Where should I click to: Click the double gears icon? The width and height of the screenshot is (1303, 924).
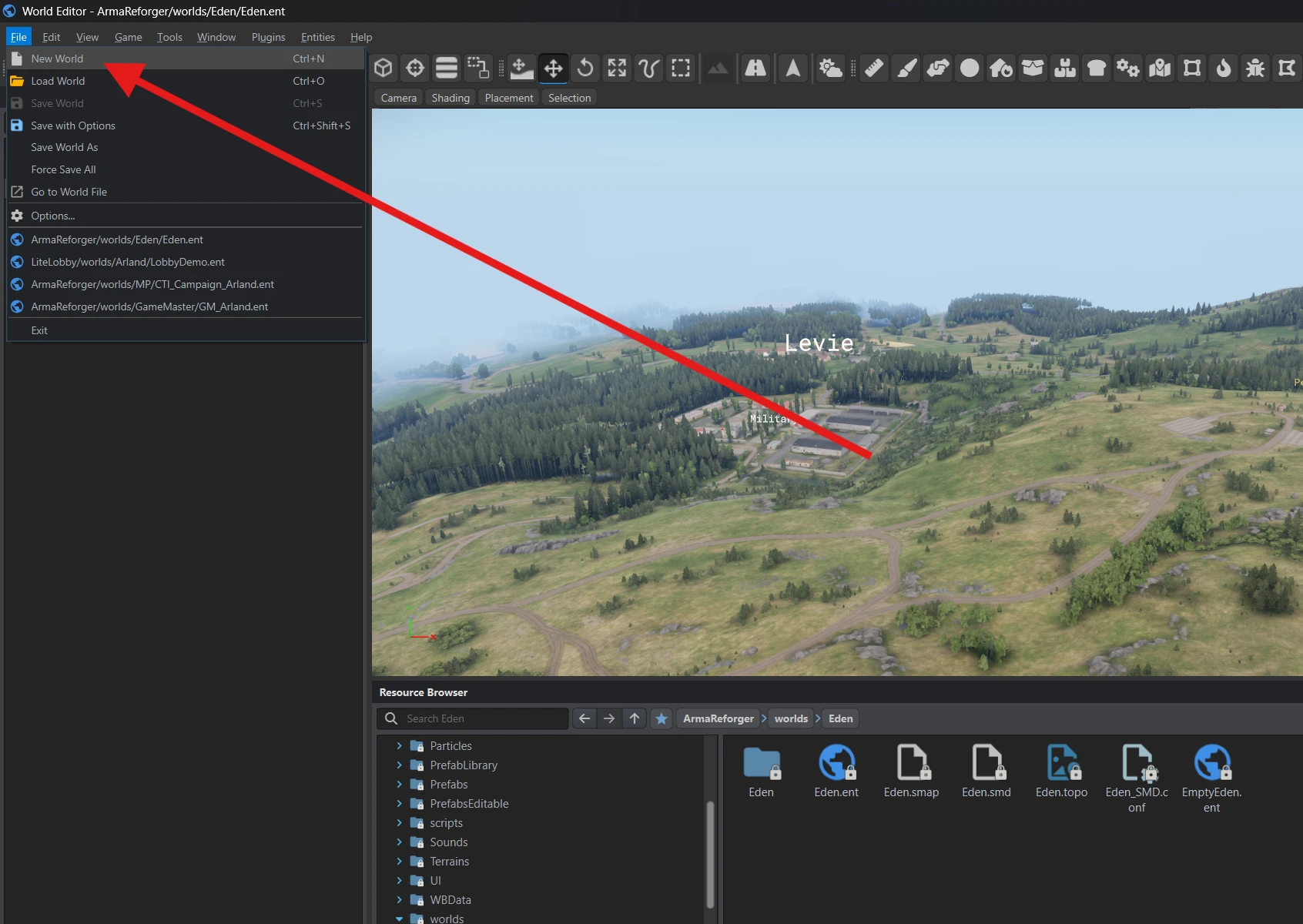click(1128, 69)
